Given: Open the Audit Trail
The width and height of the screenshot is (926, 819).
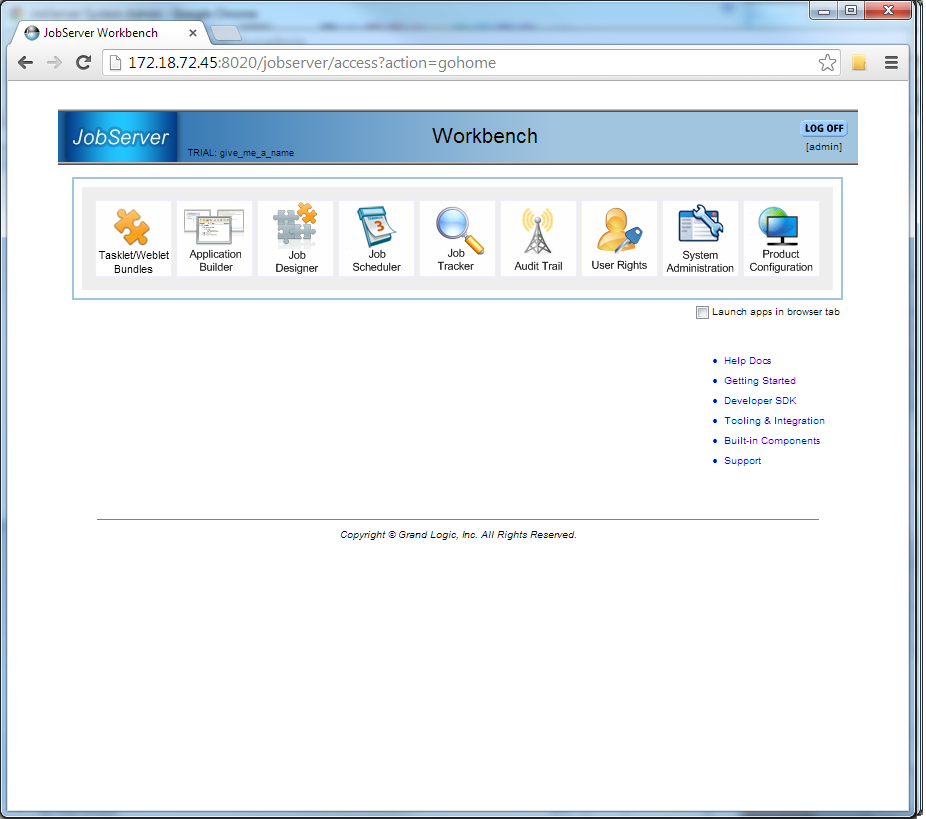Looking at the screenshot, I should pyautogui.click(x=538, y=238).
